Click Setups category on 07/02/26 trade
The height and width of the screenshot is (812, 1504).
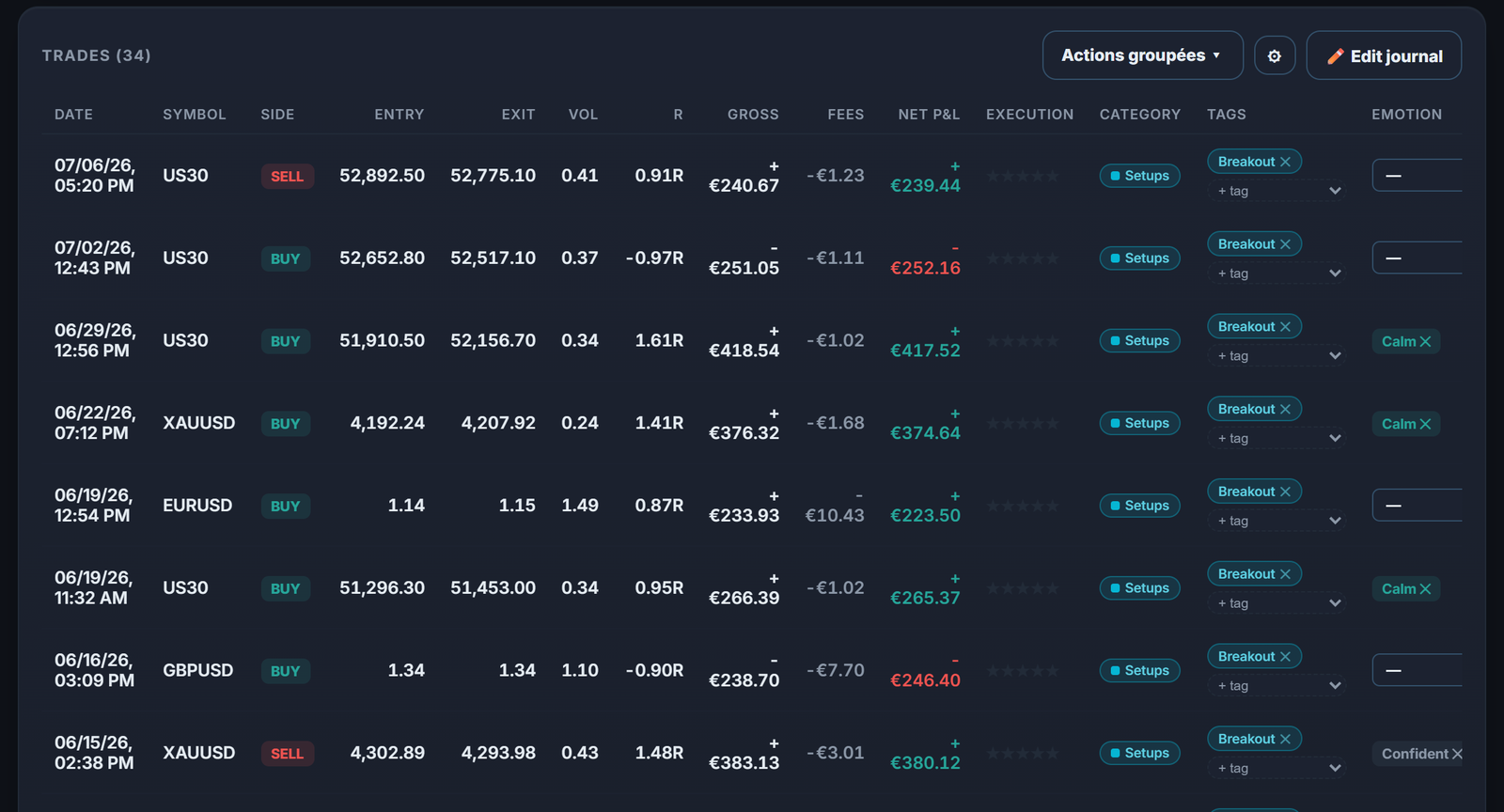(1139, 258)
